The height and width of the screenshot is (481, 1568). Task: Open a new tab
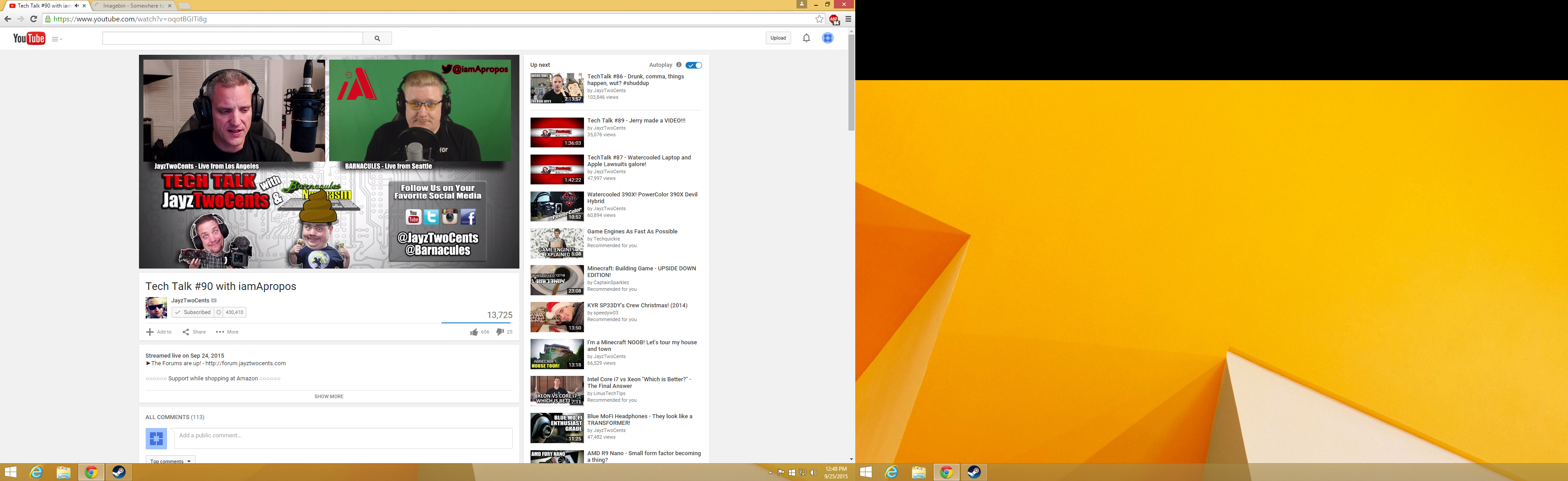[184, 6]
